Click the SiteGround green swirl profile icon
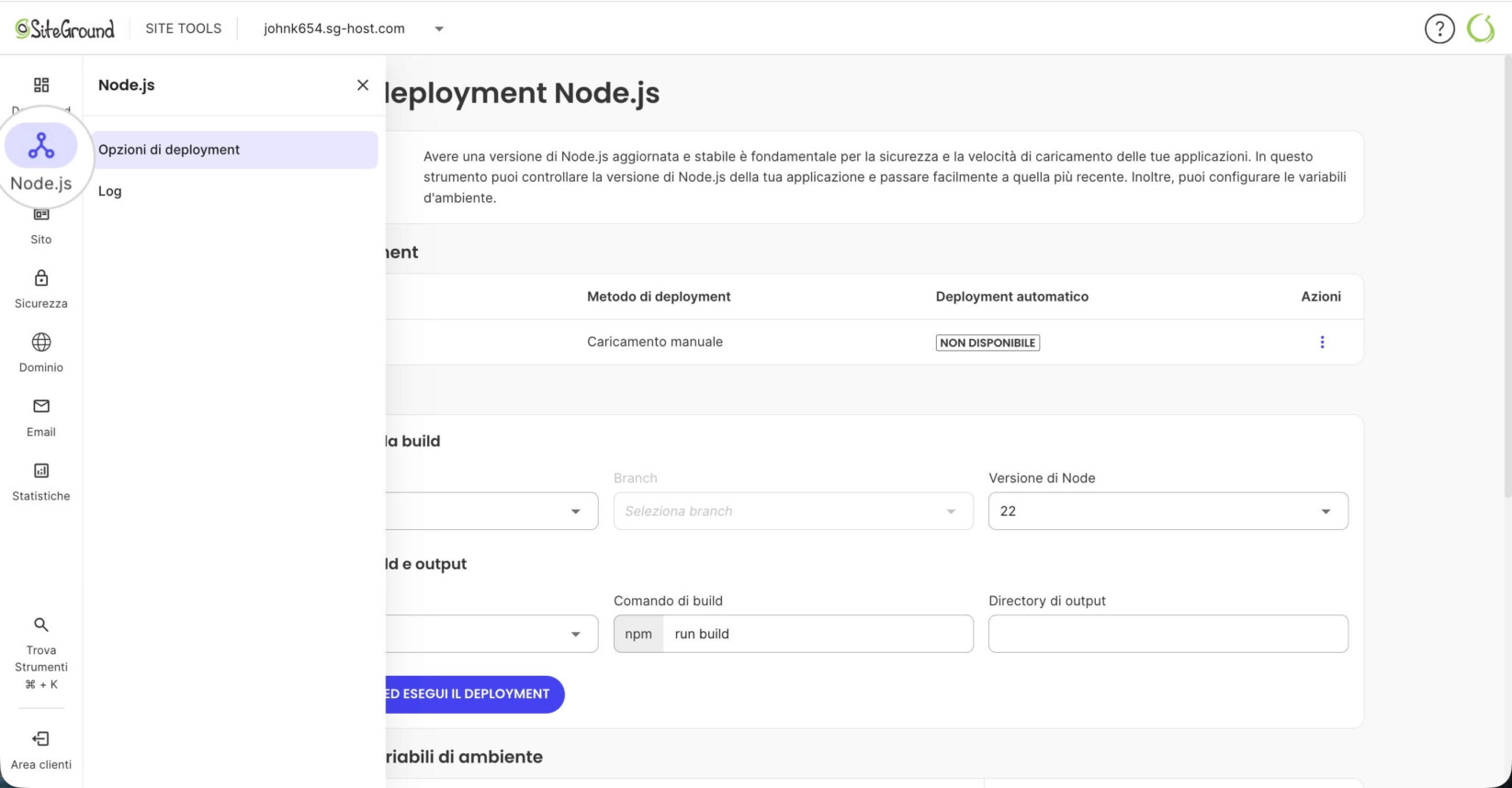Image resolution: width=1512 pixels, height=788 pixels. (1481, 28)
